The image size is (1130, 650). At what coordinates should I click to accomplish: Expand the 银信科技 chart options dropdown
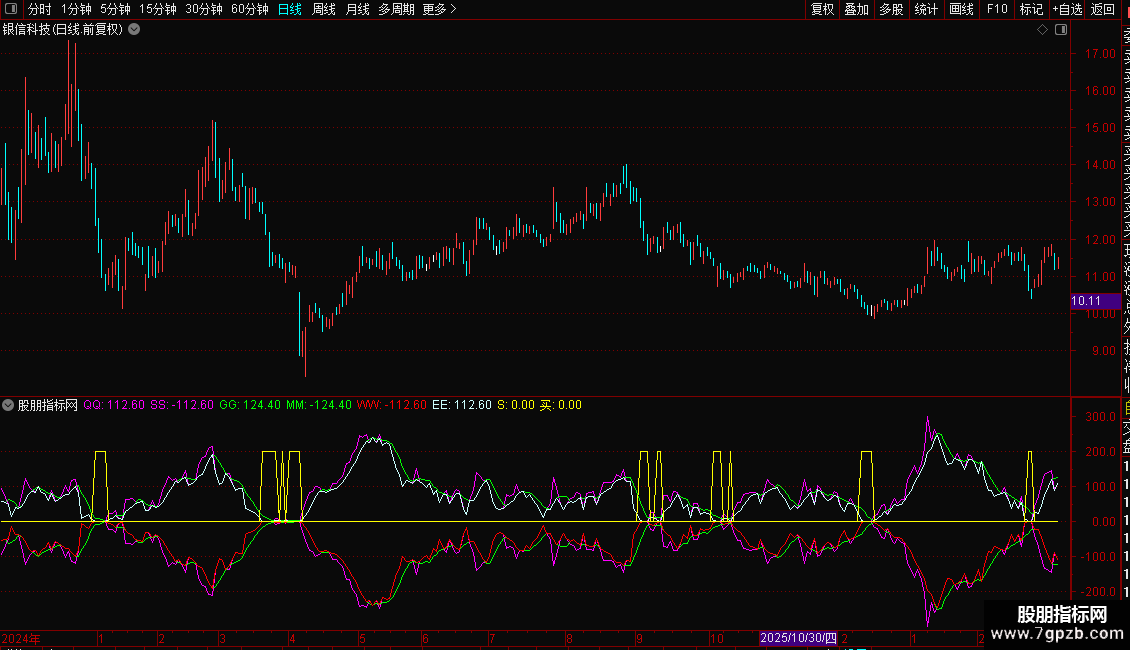pos(134,30)
